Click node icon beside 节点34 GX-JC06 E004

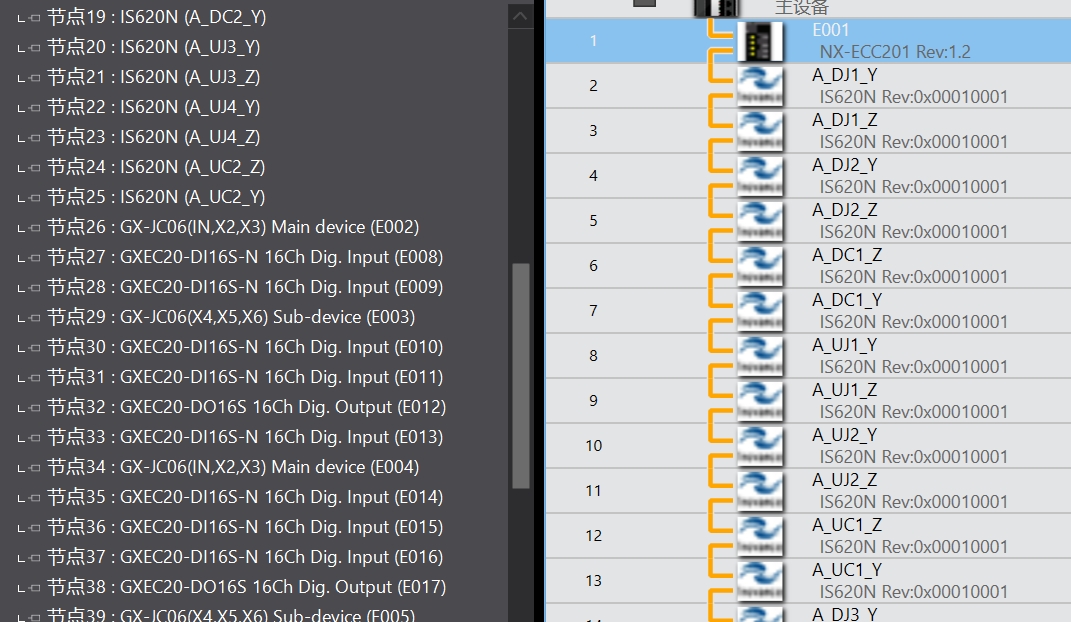pos(34,469)
